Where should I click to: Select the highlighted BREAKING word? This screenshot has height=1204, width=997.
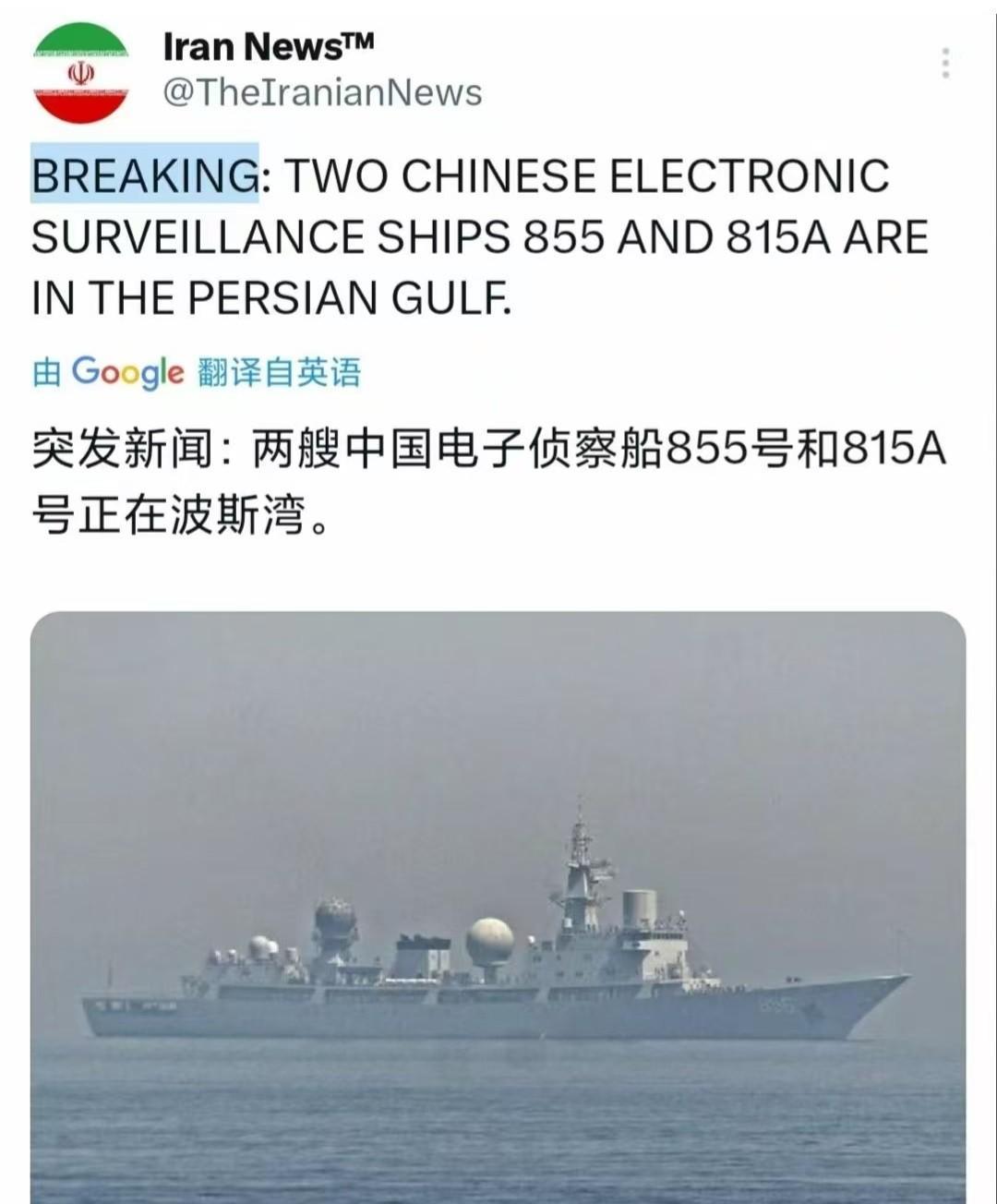(x=145, y=174)
